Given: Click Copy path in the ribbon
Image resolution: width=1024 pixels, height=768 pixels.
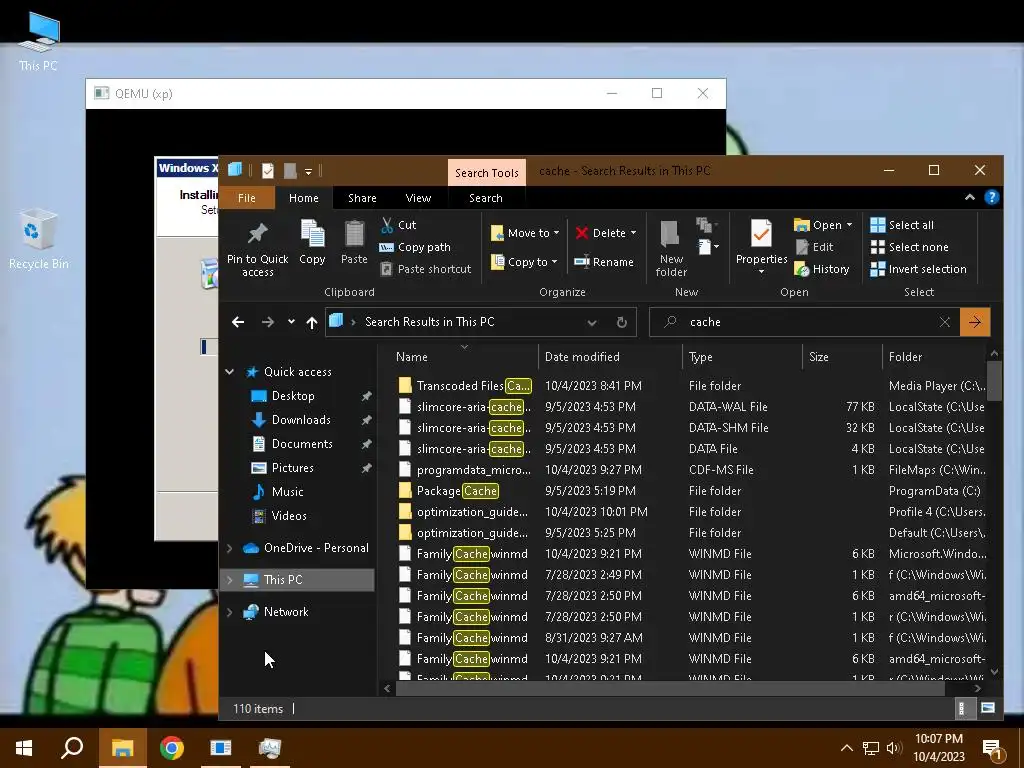Looking at the screenshot, I should click(415, 248).
